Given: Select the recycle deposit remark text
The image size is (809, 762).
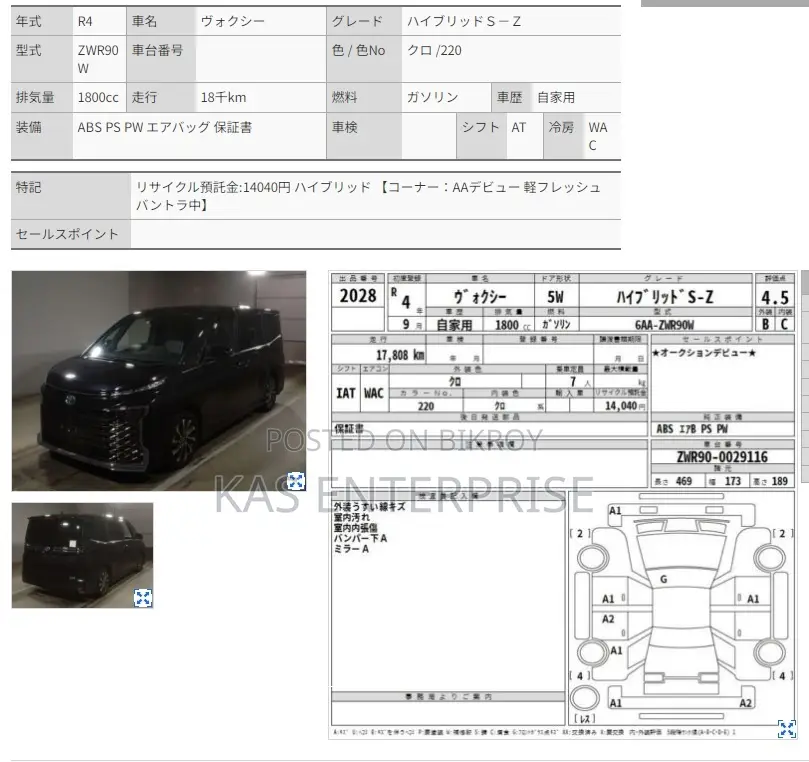Looking at the screenshot, I should point(368,196).
